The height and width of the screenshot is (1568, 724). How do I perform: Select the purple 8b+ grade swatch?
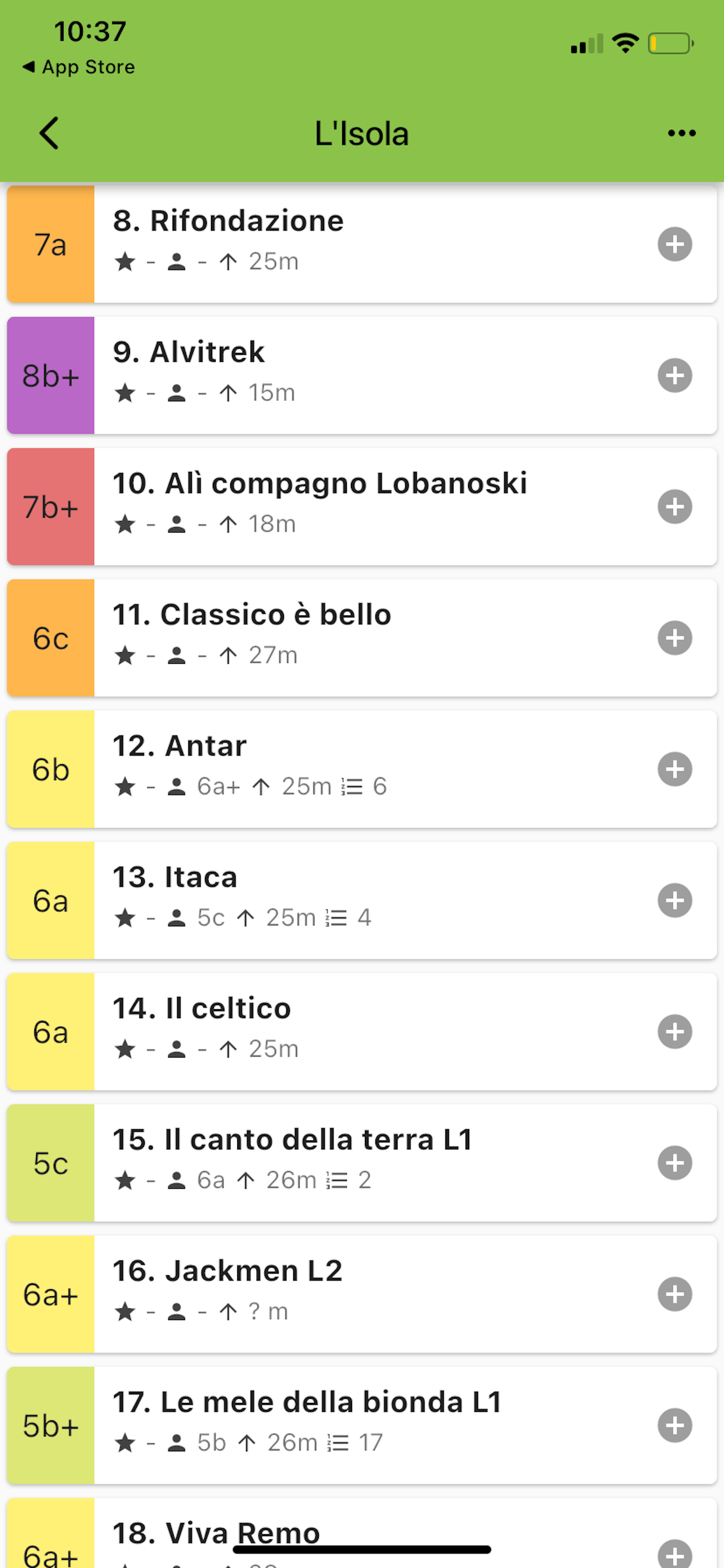51,376
